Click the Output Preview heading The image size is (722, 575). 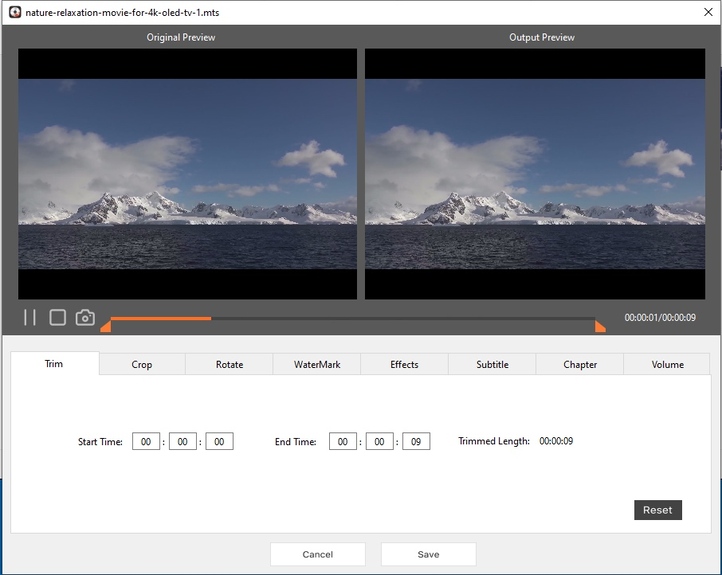coord(542,37)
